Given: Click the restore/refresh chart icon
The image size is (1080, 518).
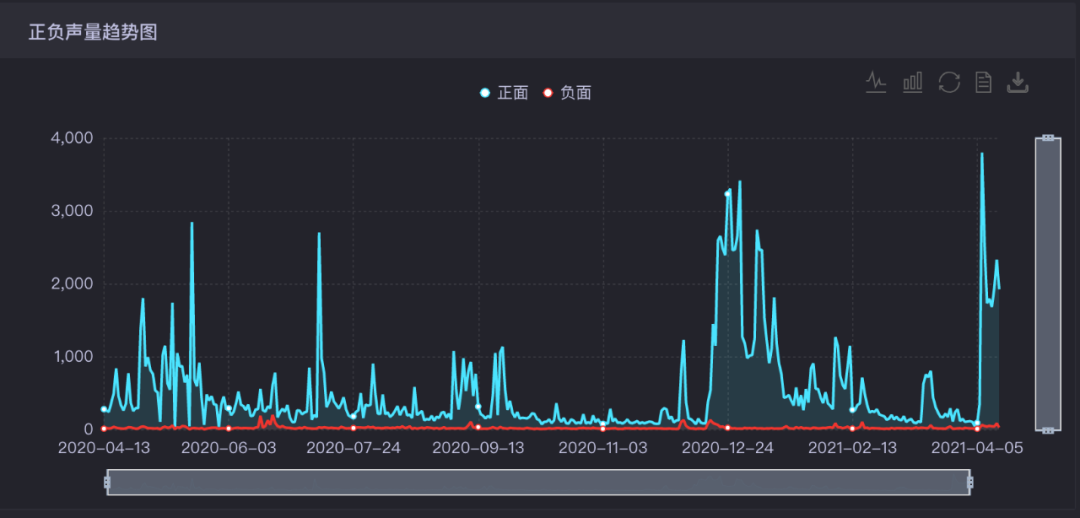Looking at the screenshot, I should tap(949, 82).
